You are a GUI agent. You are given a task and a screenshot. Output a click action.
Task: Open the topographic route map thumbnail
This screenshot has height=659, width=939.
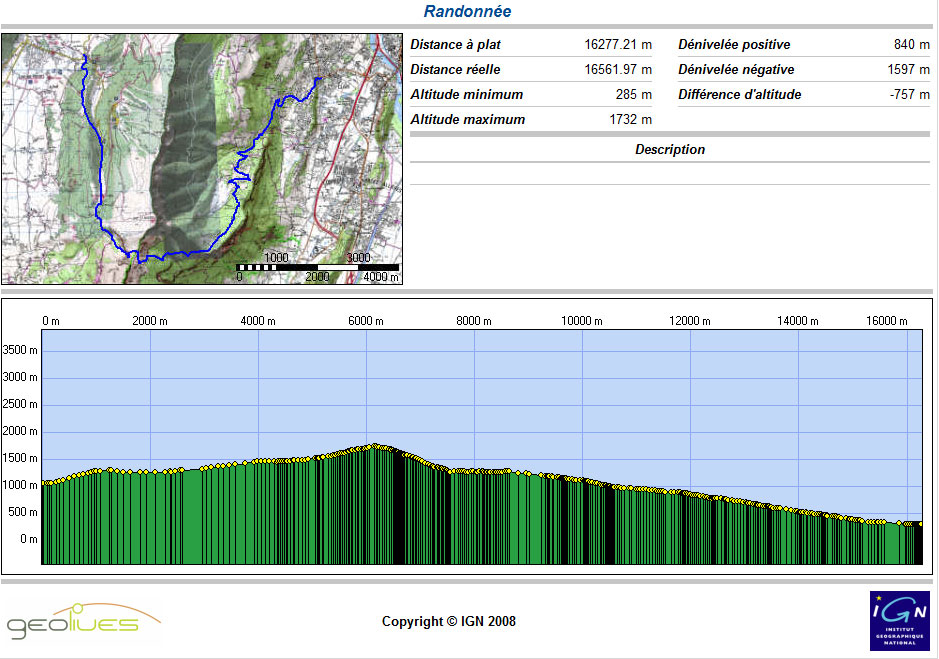click(202, 159)
